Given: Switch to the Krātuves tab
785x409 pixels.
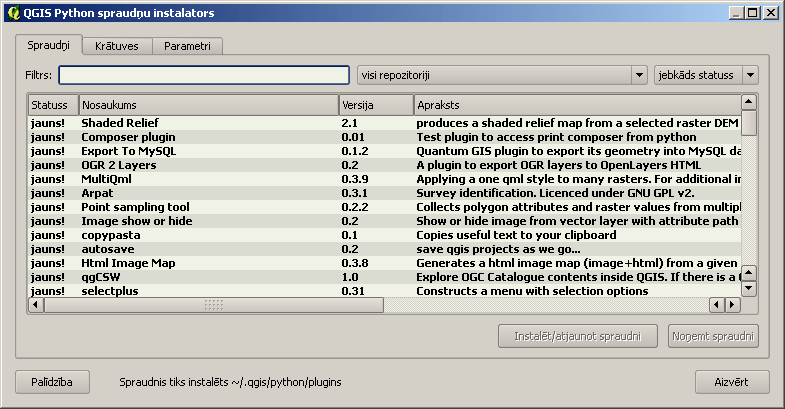Looking at the screenshot, I should coord(117,46).
